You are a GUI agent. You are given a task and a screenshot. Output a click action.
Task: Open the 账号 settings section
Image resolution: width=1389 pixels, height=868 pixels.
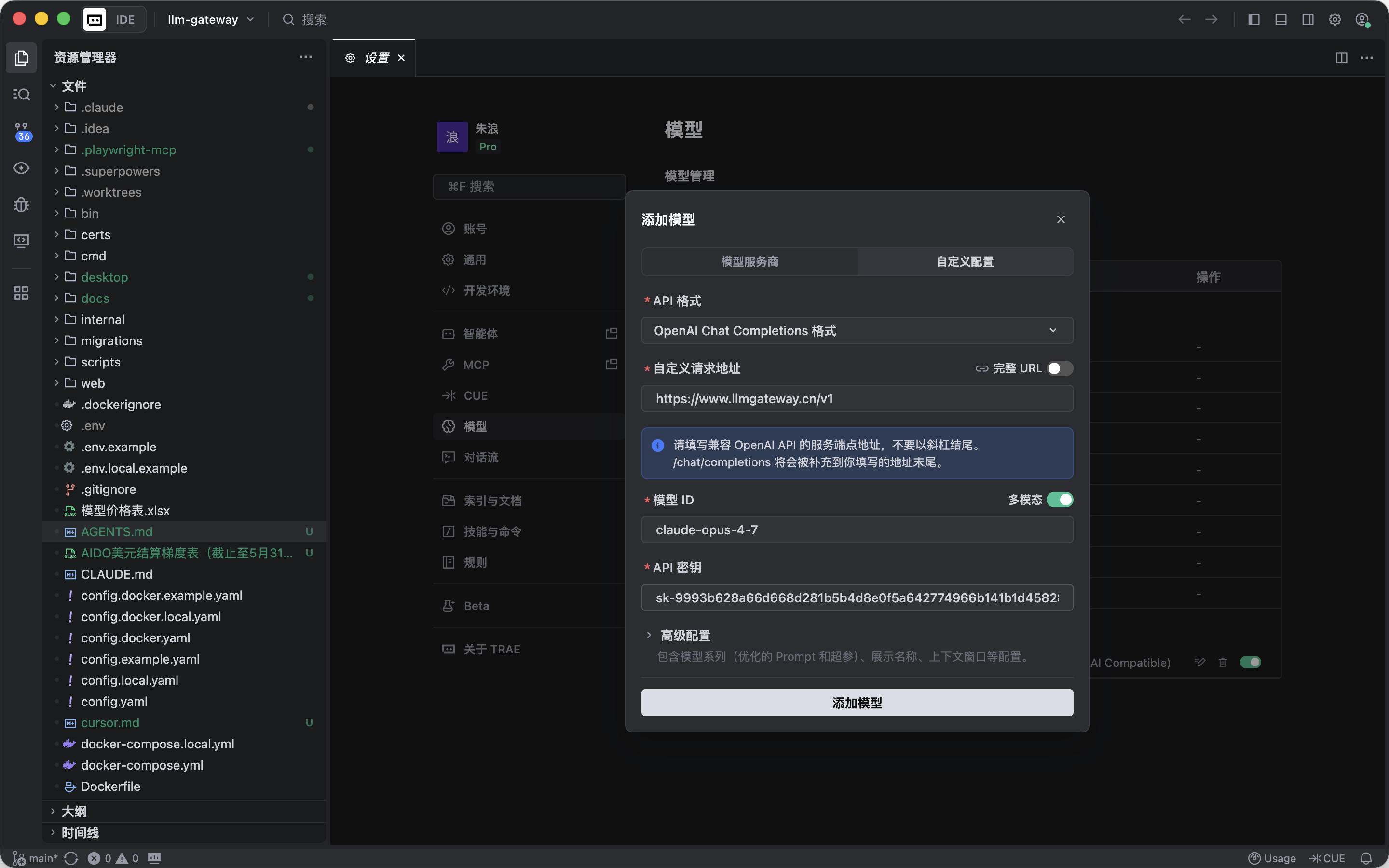(529, 229)
